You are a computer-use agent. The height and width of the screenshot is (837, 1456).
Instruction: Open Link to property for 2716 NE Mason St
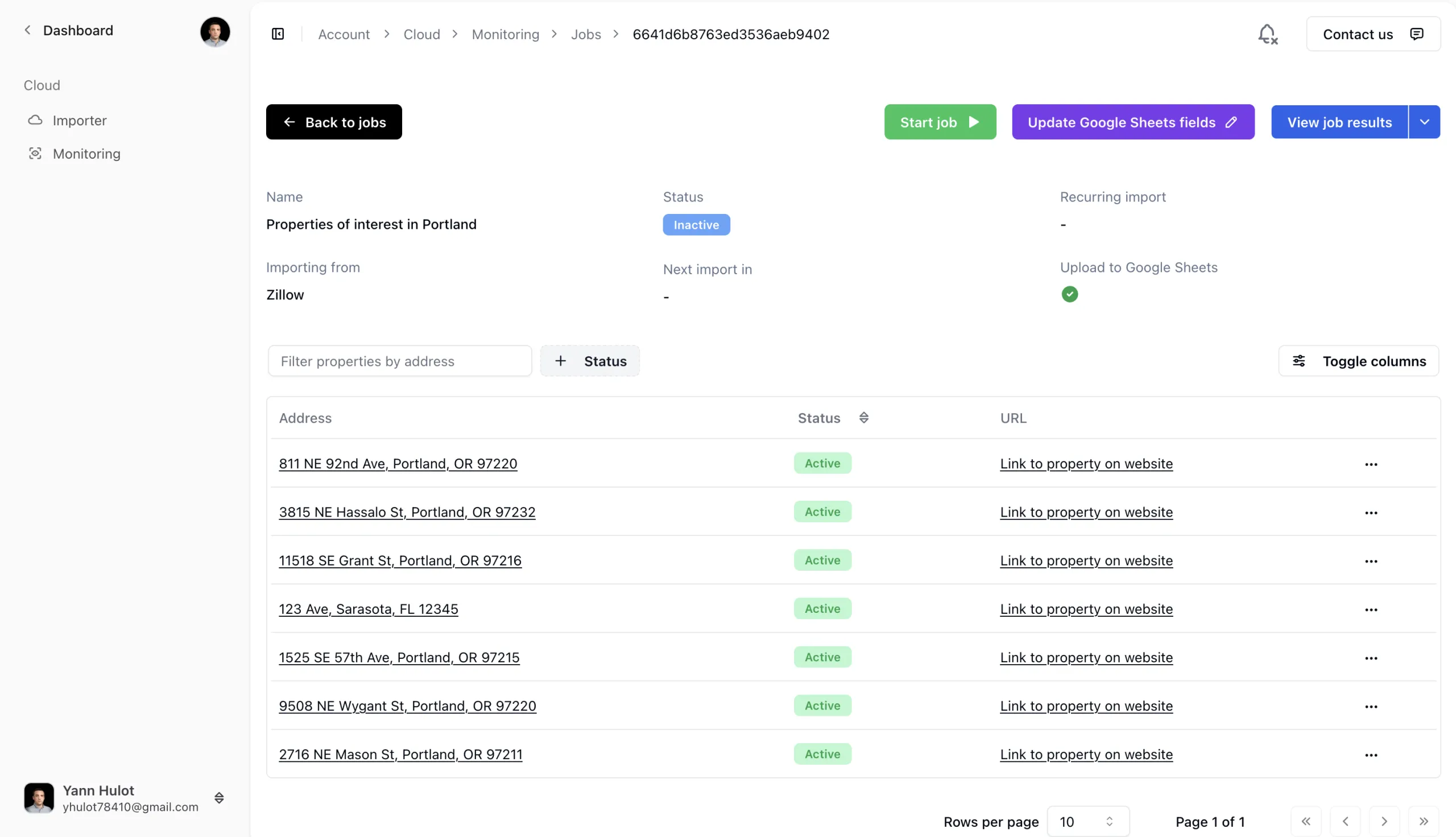point(1086,754)
